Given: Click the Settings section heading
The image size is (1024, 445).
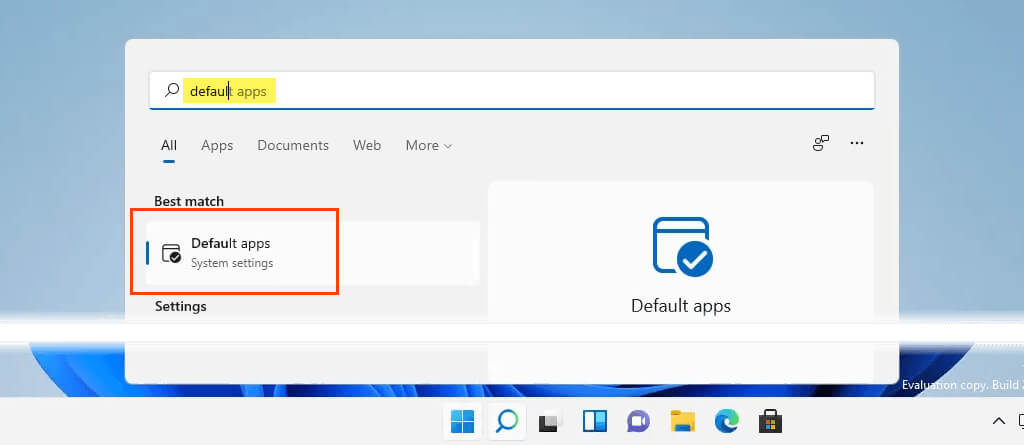Looking at the screenshot, I should [x=180, y=306].
